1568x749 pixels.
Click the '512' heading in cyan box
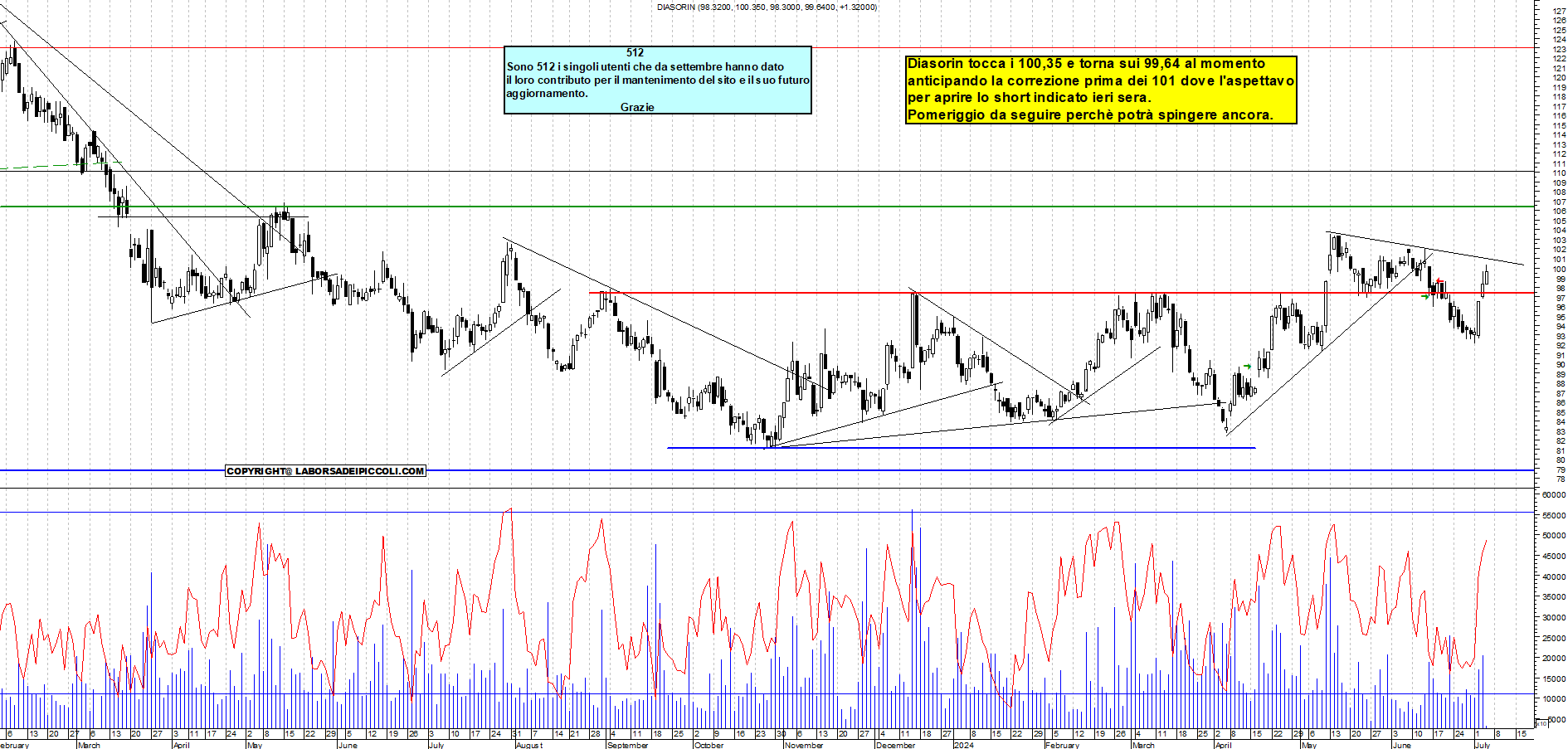[635, 52]
